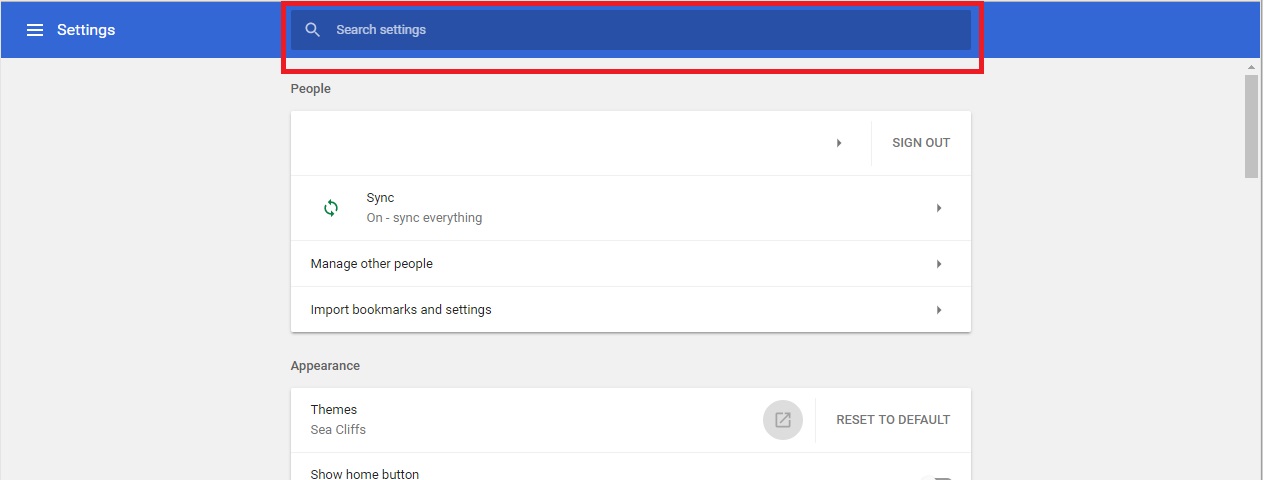Image resolution: width=1264 pixels, height=480 pixels.
Task: Open the hamburger main menu
Action: point(35,30)
